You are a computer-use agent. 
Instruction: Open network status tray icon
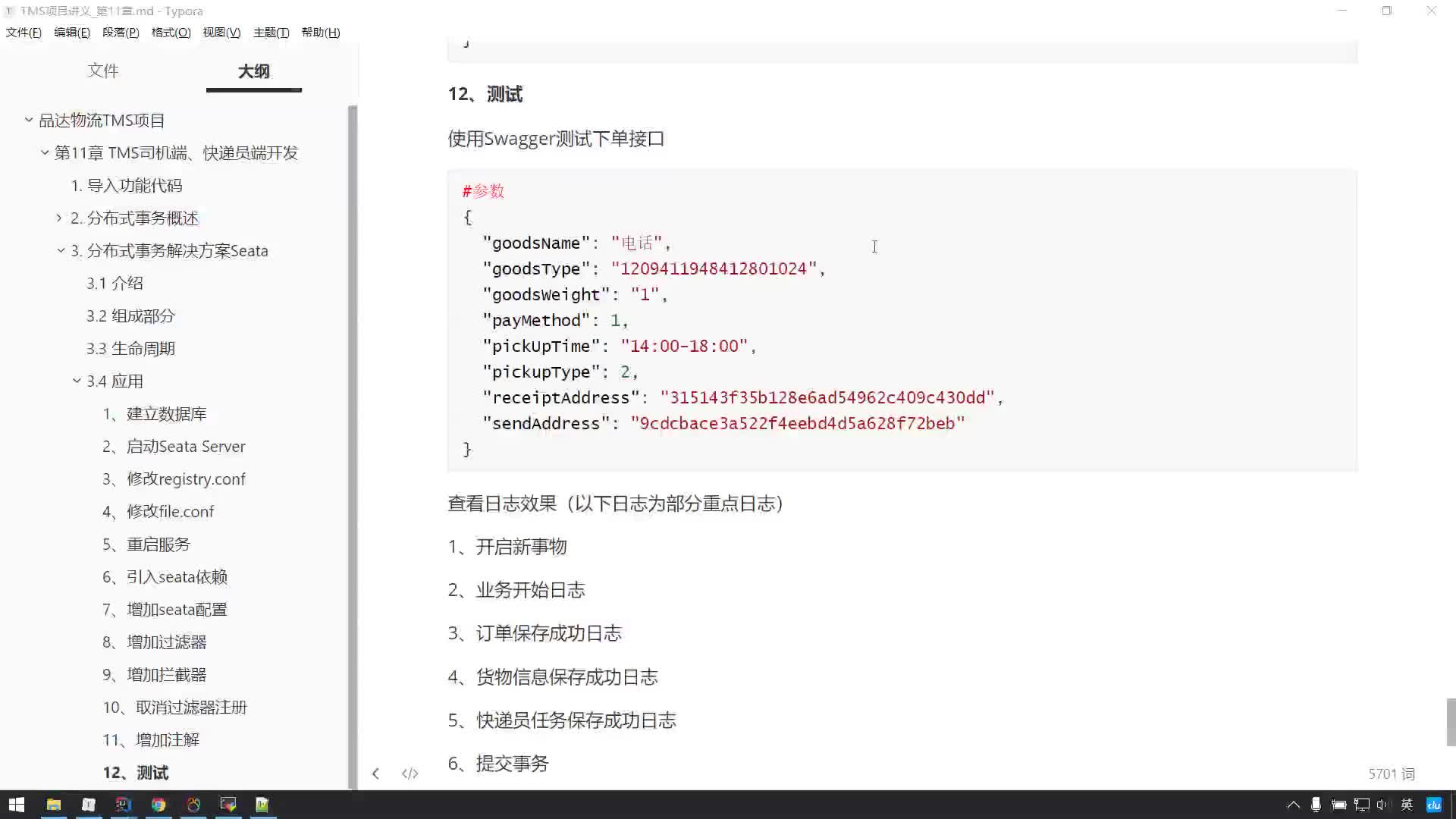[1362, 805]
